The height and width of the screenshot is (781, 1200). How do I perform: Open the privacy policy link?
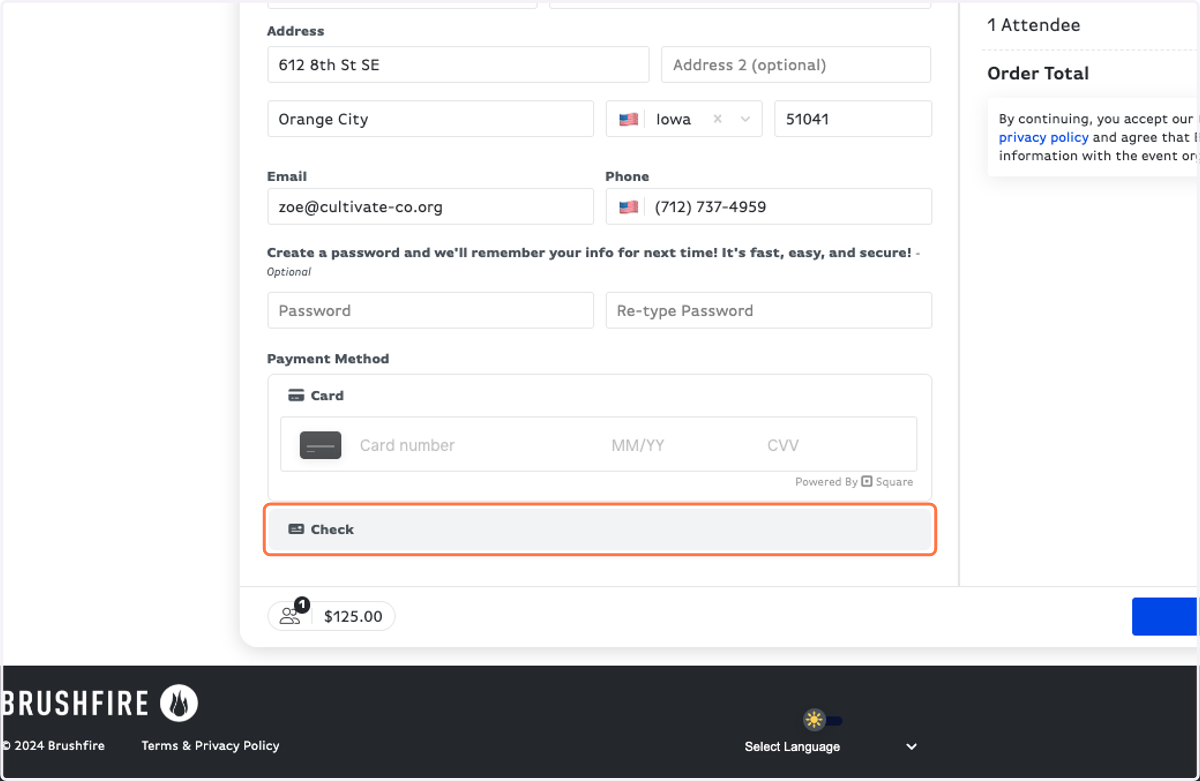tap(1043, 138)
